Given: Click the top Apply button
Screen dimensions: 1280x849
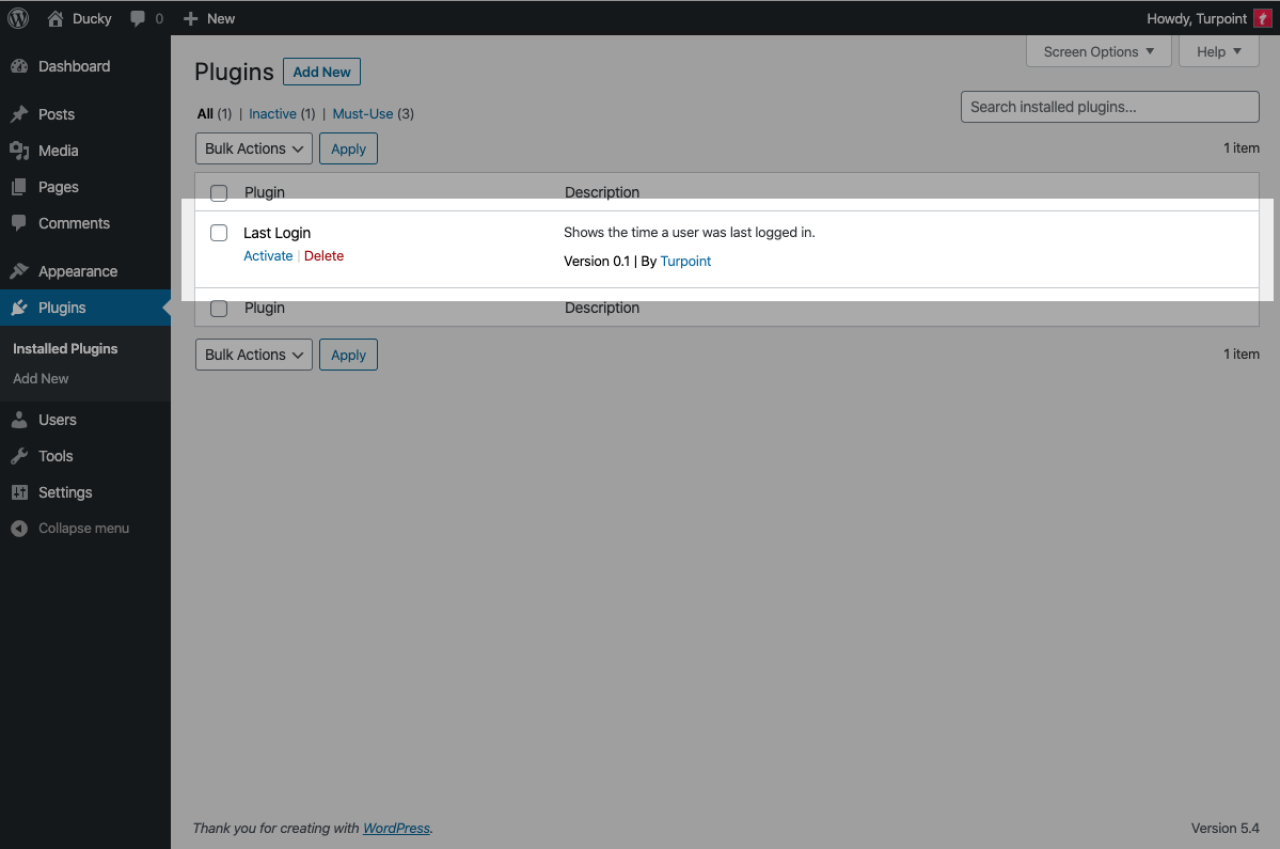Looking at the screenshot, I should 348,149.
